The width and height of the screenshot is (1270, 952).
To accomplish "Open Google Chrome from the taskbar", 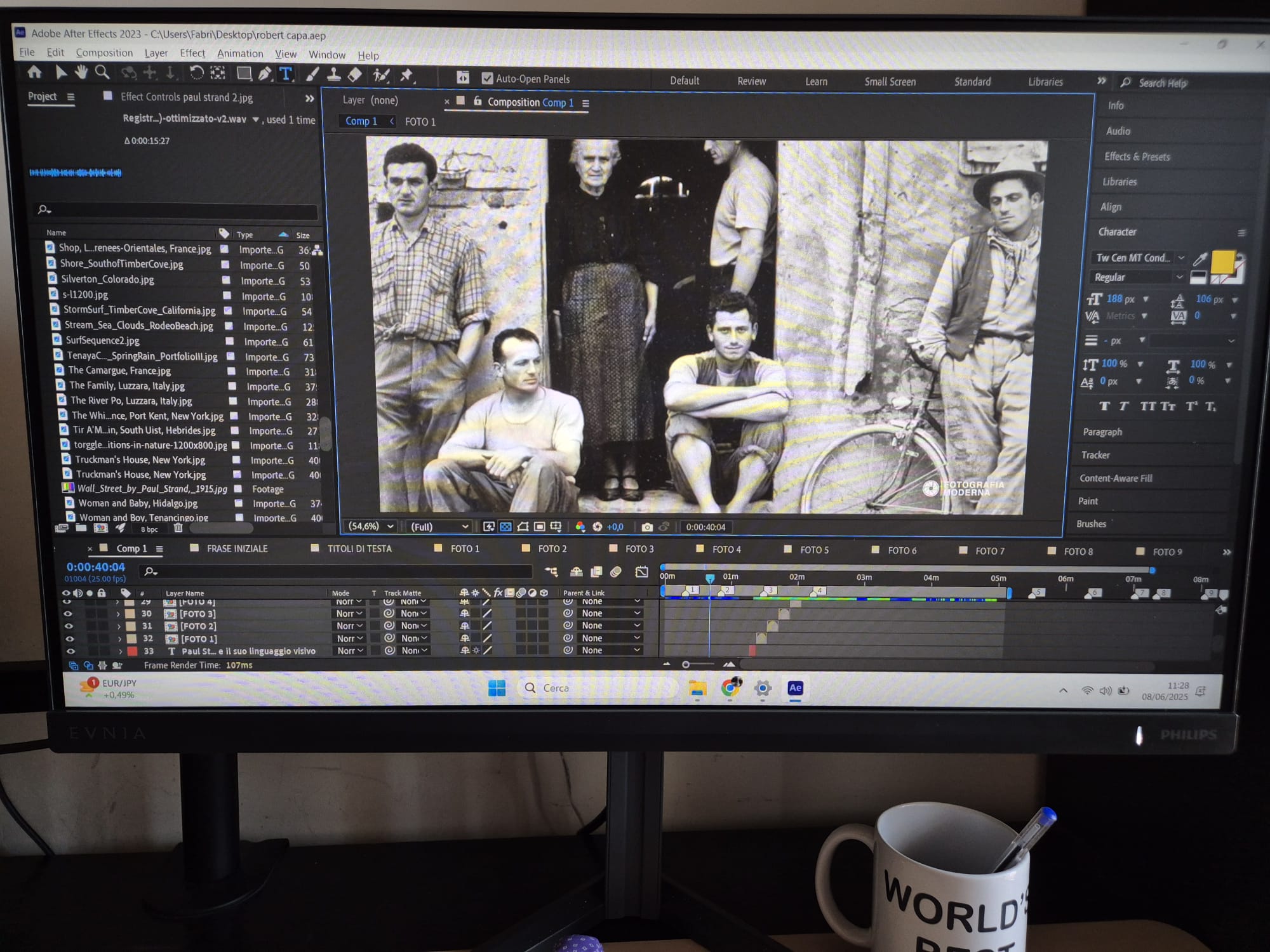I will (731, 688).
